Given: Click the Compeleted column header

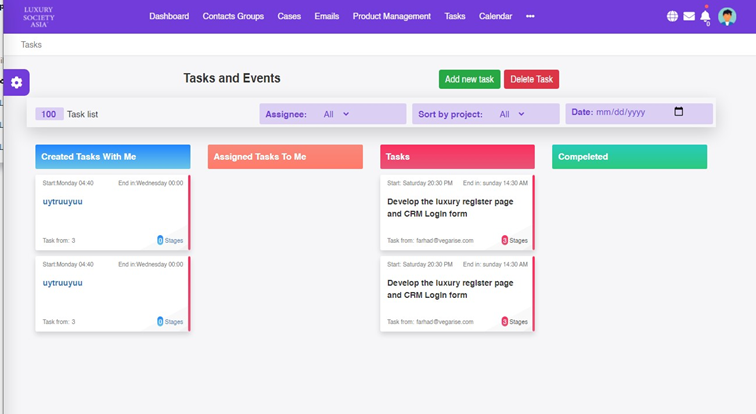Looking at the screenshot, I should tap(629, 157).
